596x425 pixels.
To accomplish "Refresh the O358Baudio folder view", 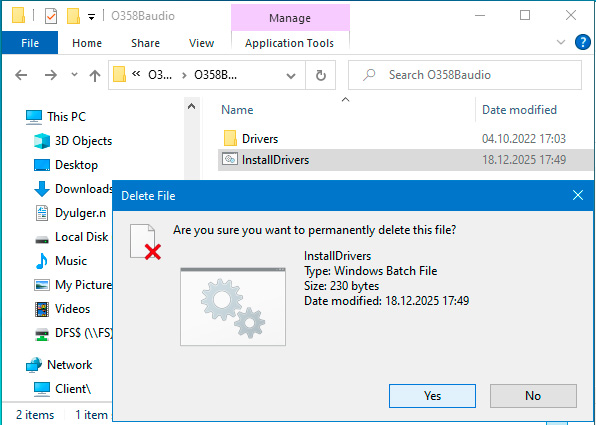I will tap(321, 75).
